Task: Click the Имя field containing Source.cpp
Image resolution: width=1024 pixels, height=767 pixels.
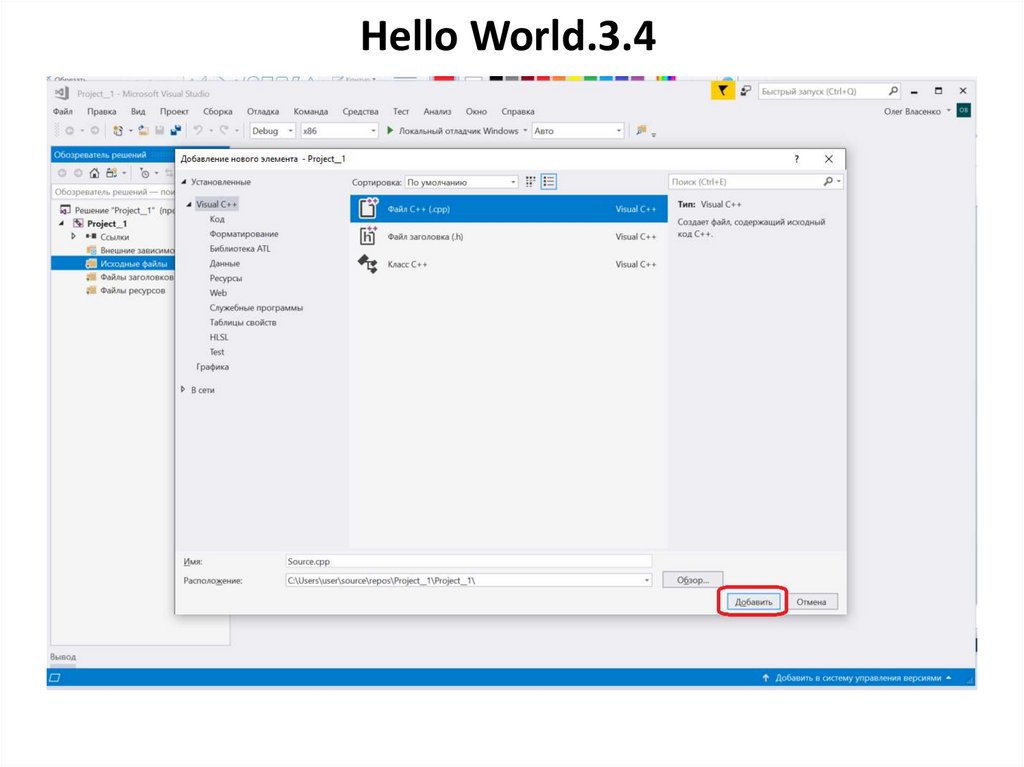Action: coord(469,561)
